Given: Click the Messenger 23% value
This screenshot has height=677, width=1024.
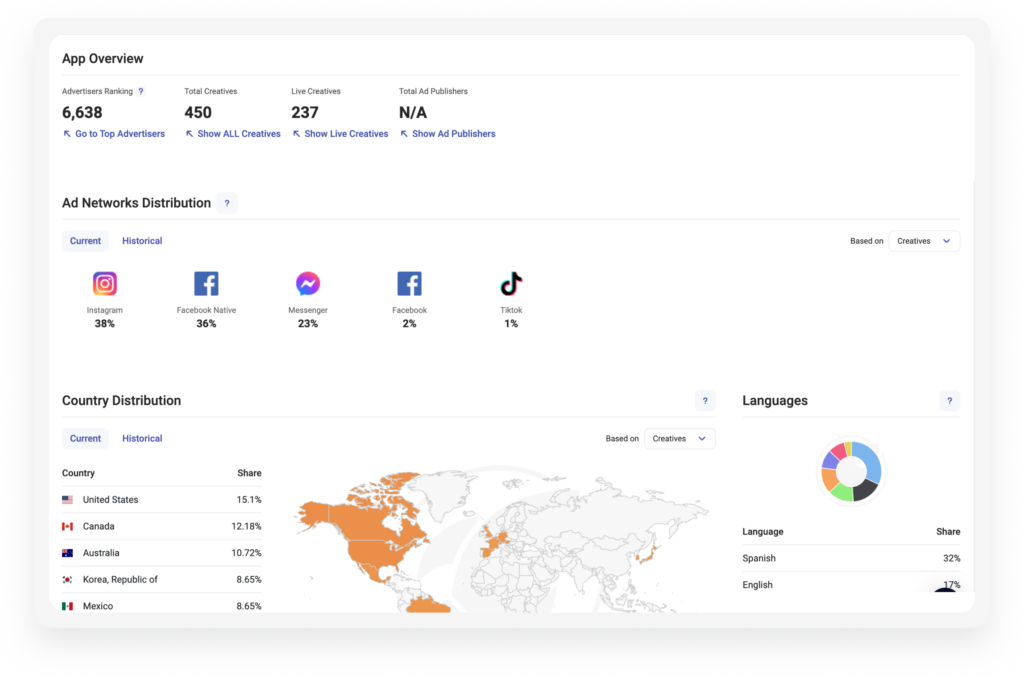Looking at the screenshot, I should pyautogui.click(x=308, y=324).
